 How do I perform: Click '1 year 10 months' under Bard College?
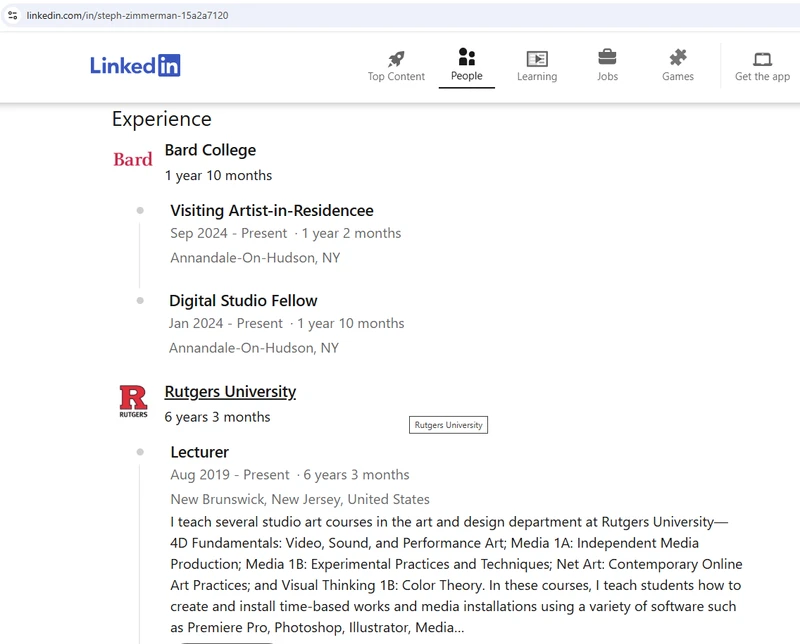tap(218, 176)
